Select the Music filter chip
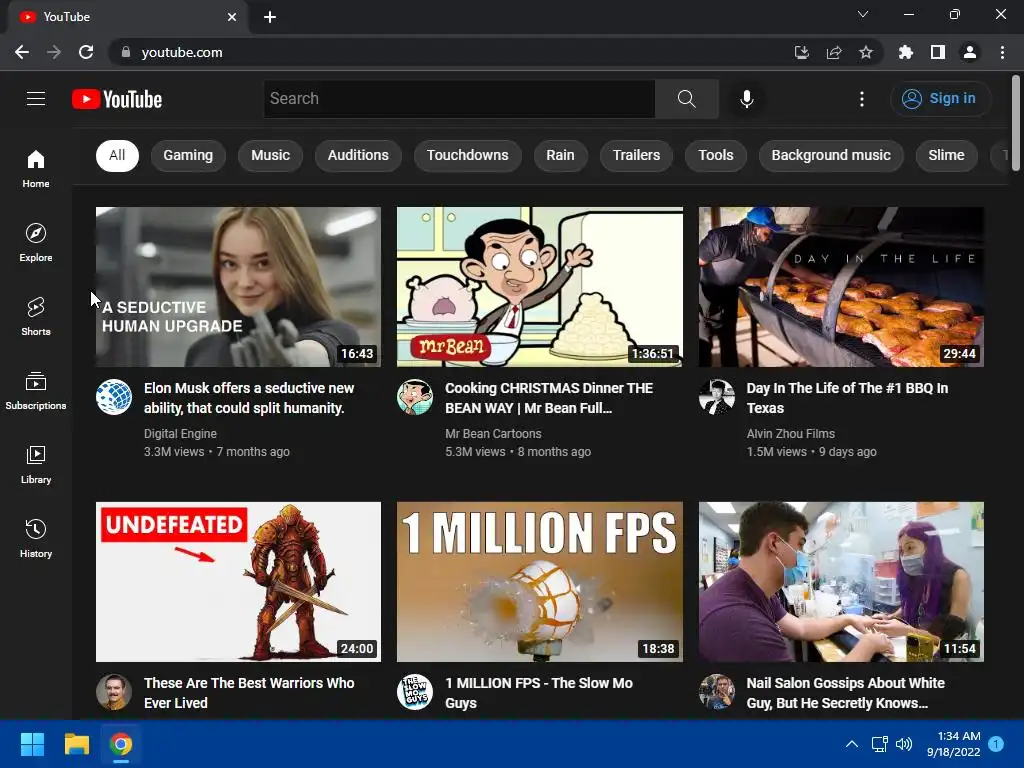This screenshot has height=768, width=1024. [270, 155]
